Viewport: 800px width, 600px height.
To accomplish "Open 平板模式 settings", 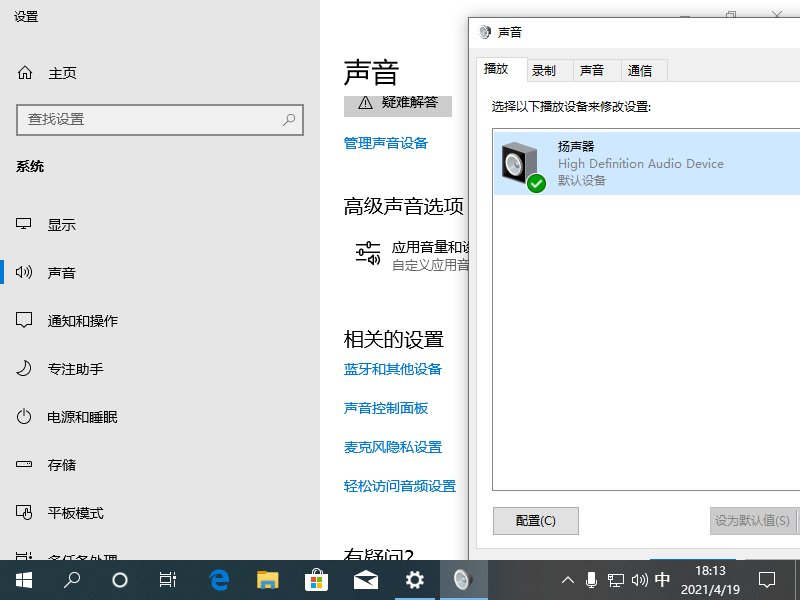I will [70, 512].
